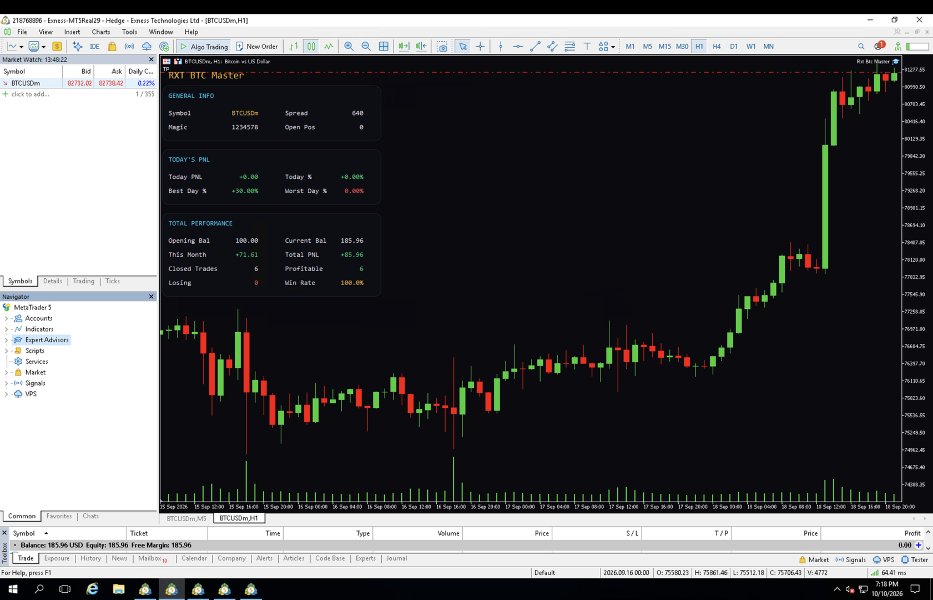Select the crosshair tool
This screenshot has width=933, height=600.
pyautogui.click(x=480, y=46)
